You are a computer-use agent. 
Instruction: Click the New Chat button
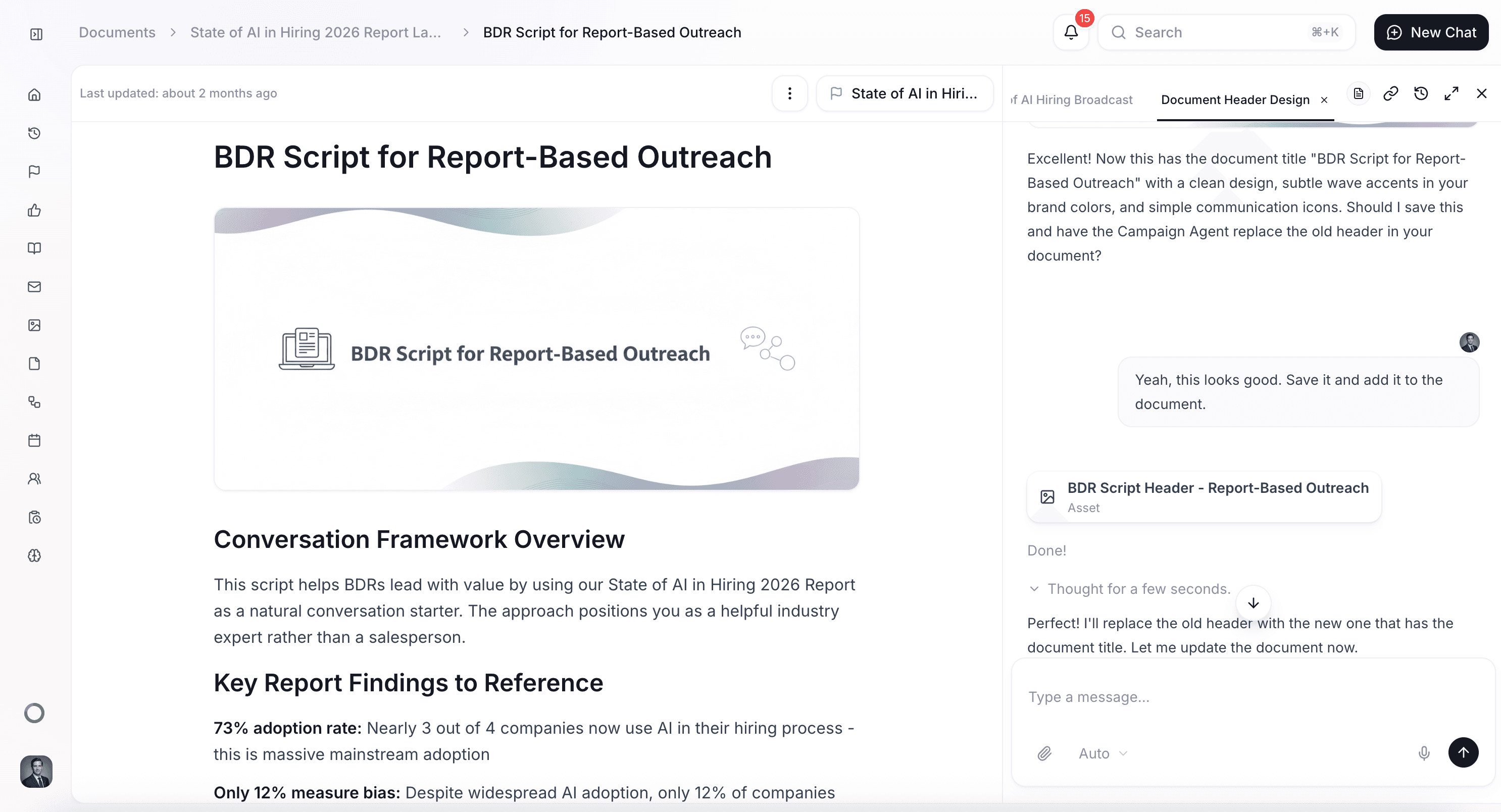click(1430, 33)
